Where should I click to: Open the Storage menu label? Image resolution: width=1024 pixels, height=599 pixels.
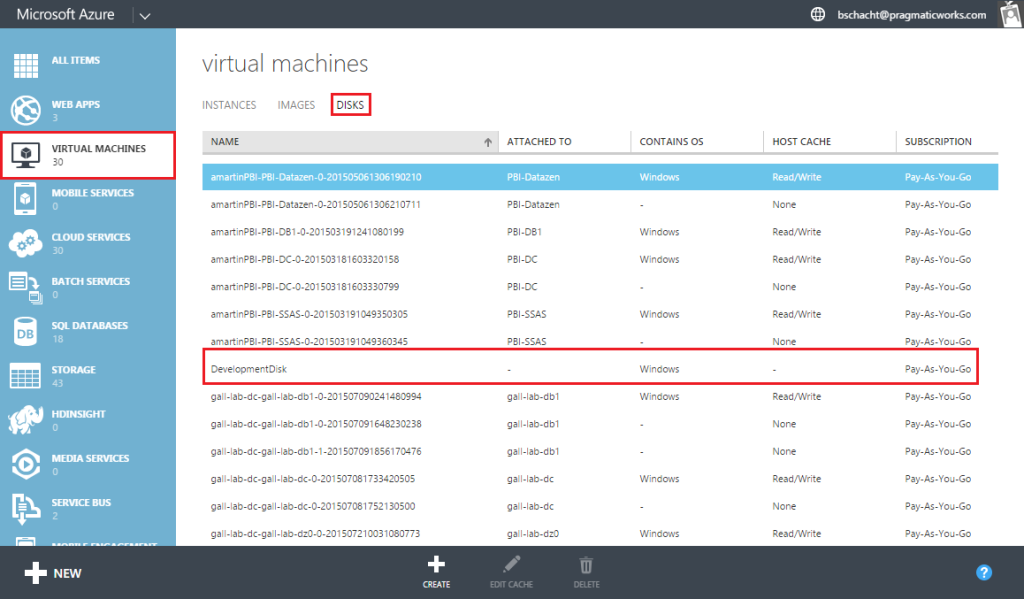click(74, 370)
